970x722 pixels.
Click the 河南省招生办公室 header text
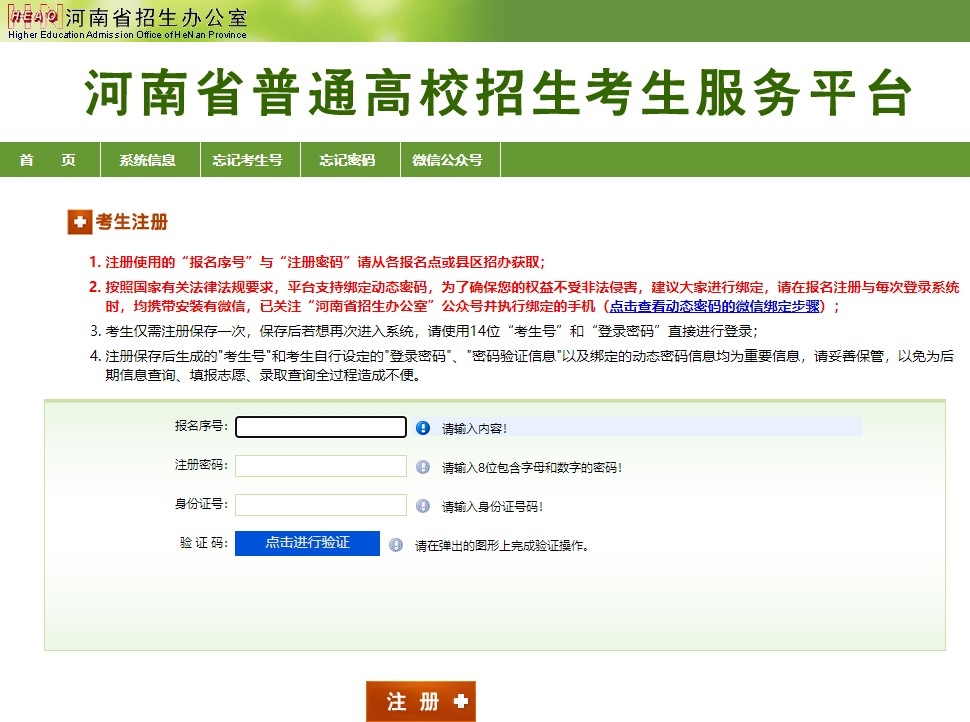click(x=155, y=17)
